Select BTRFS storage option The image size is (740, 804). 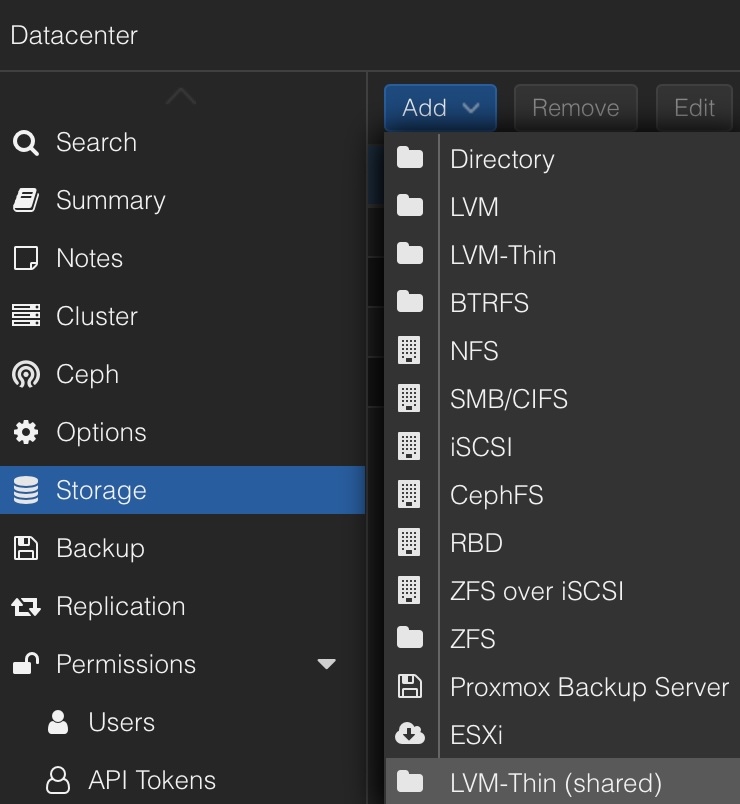tap(563, 303)
